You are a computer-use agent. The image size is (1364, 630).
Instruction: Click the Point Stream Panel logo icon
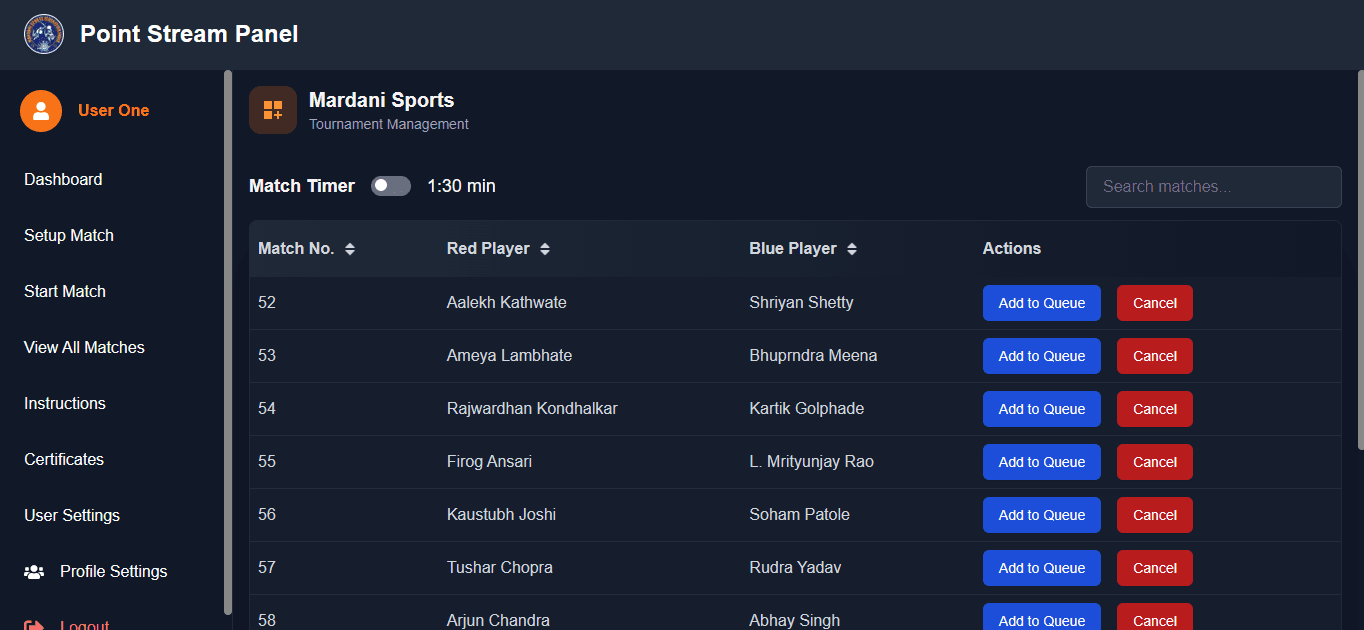coord(43,34)
